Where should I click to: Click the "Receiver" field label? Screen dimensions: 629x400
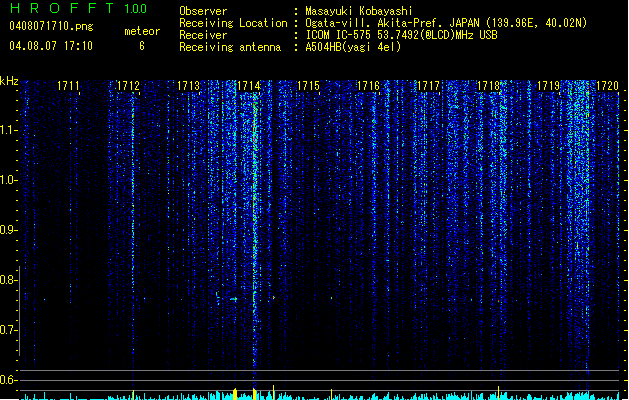[x=203, y=35]
